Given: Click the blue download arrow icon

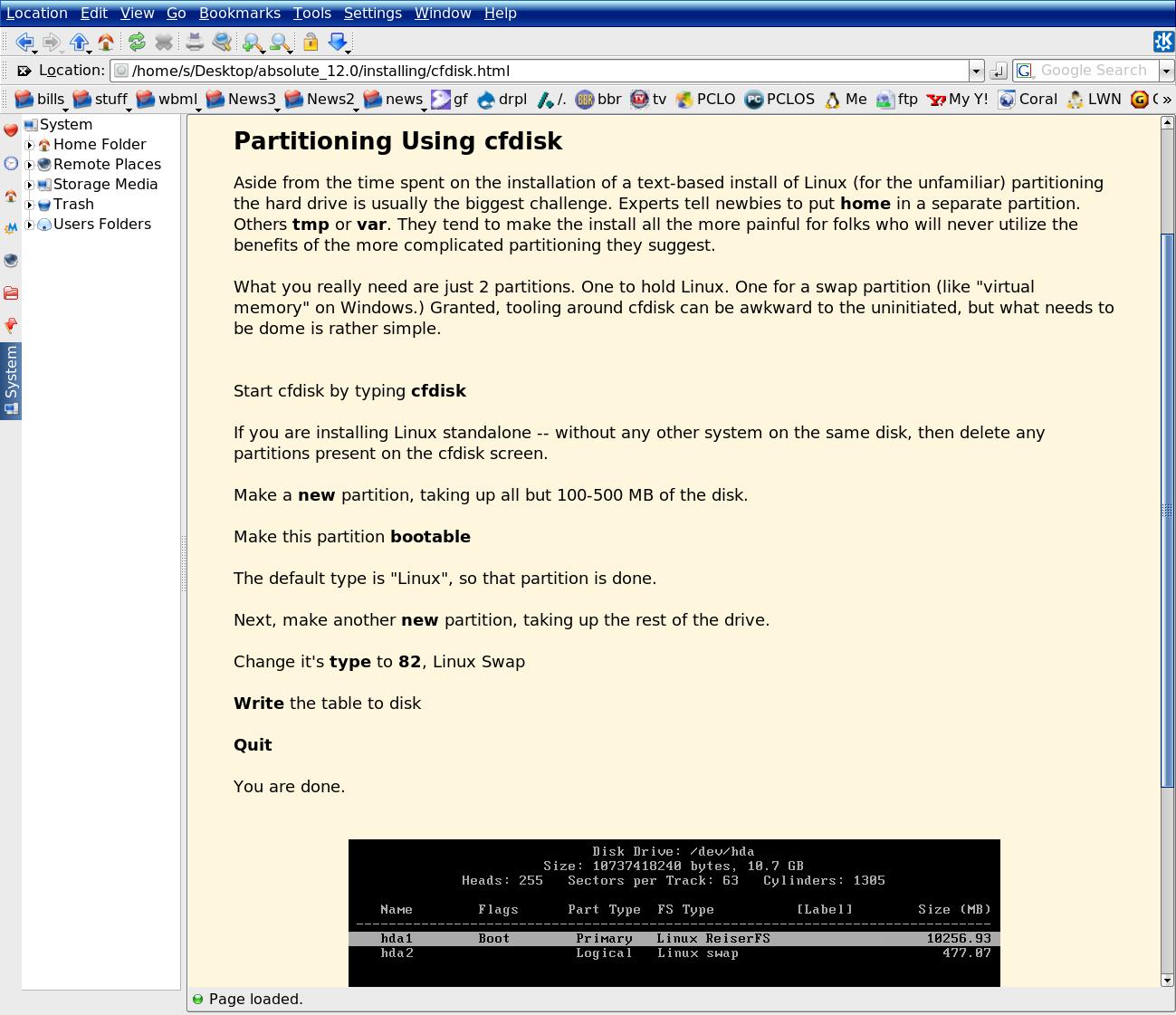Looking at the screenshot, I should (338, 42).
